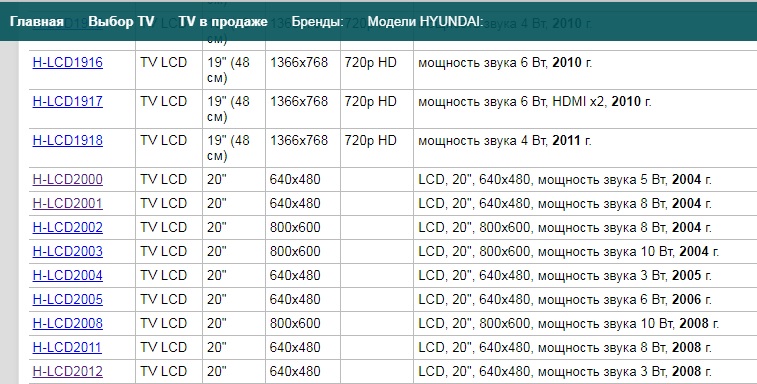The width and height of the screenshot is (757, 384).
Task: Open the H-LCD2004 model link
Action: 68,275
